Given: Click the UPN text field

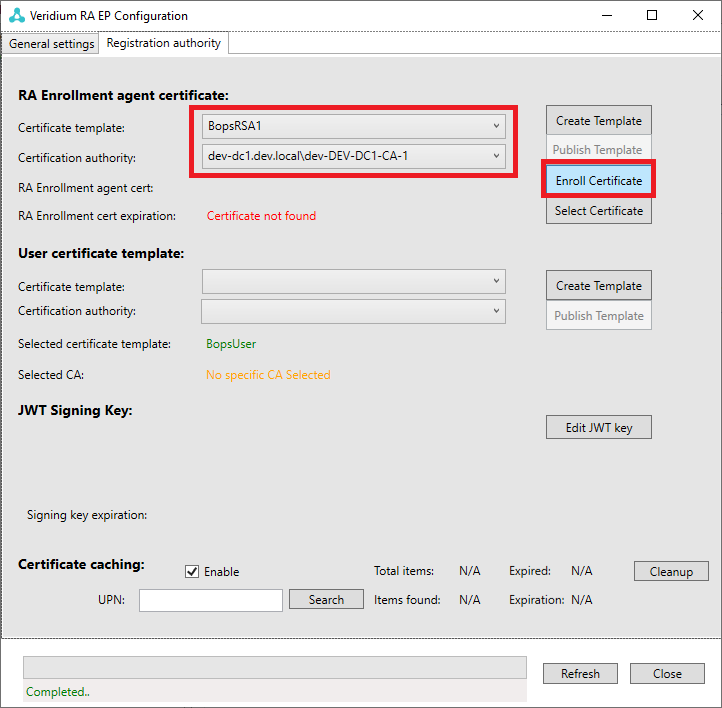Looking at the screenshot, I should [x=211, y=600].
